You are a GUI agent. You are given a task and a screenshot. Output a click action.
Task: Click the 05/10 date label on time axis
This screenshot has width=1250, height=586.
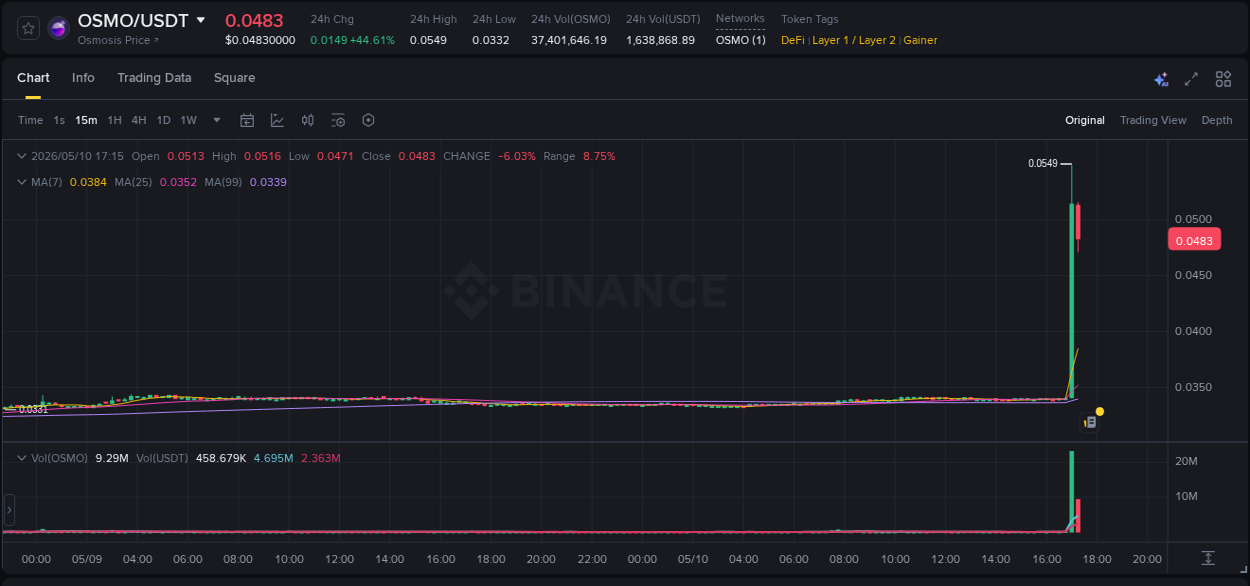click(693, 559)
